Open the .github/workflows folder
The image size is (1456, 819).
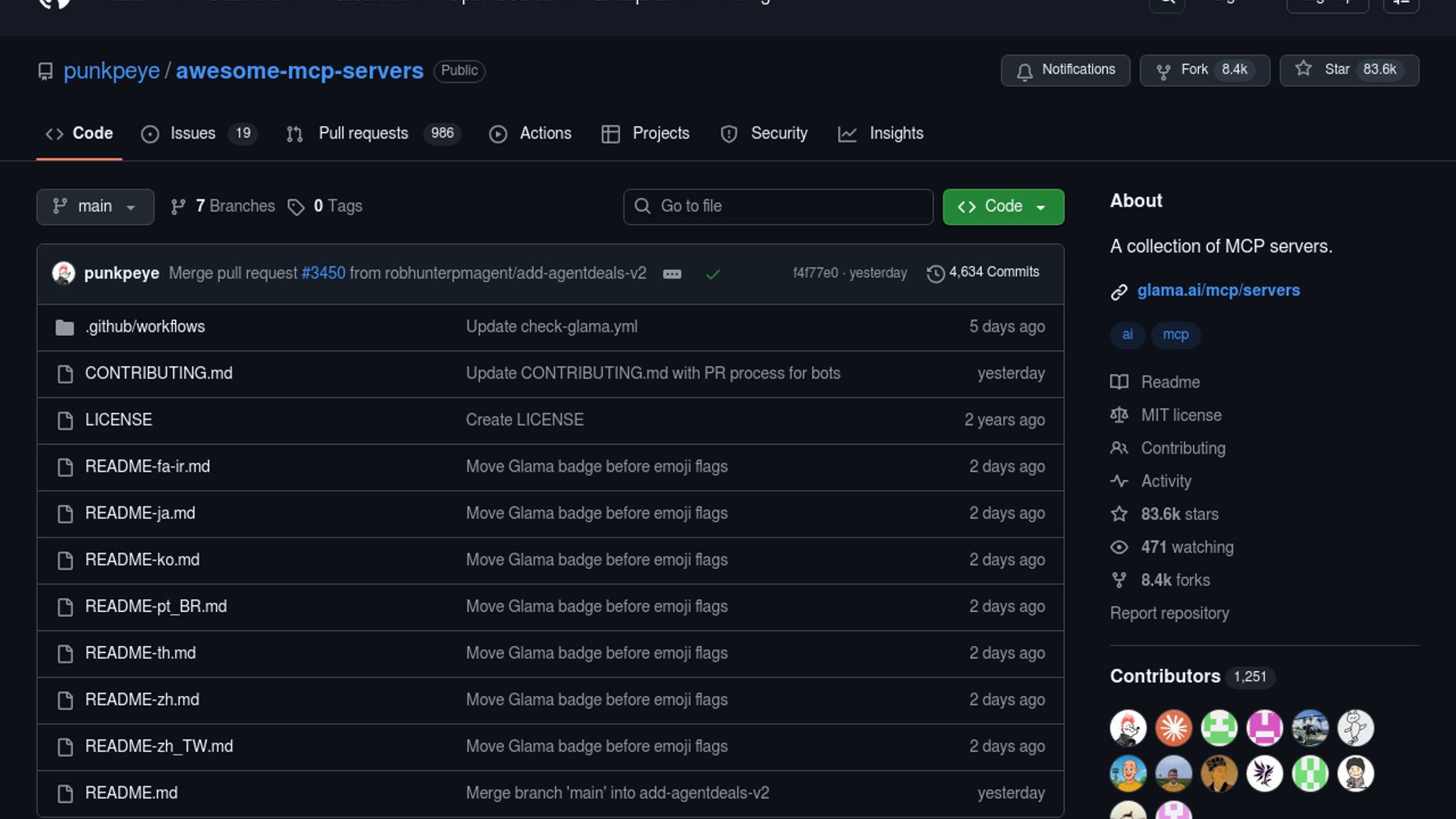click(x=145, y=327)
